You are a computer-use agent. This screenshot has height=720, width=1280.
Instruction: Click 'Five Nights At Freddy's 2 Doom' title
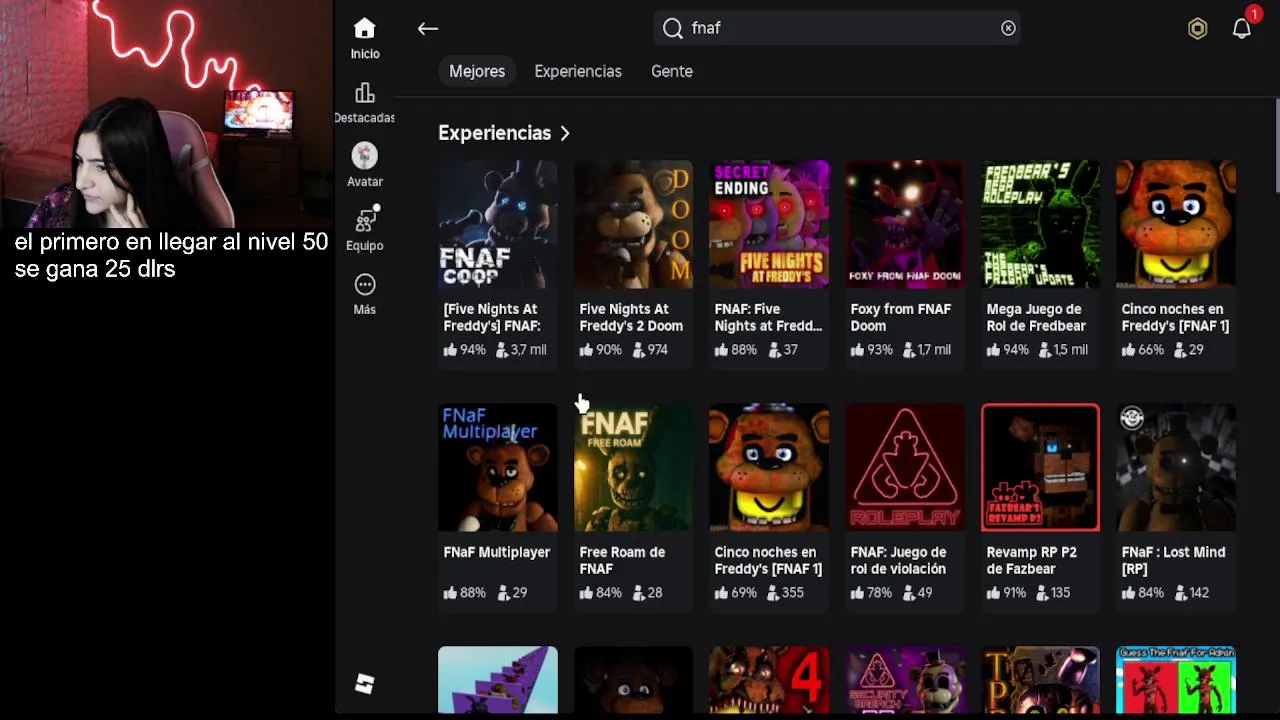point(631,317)
